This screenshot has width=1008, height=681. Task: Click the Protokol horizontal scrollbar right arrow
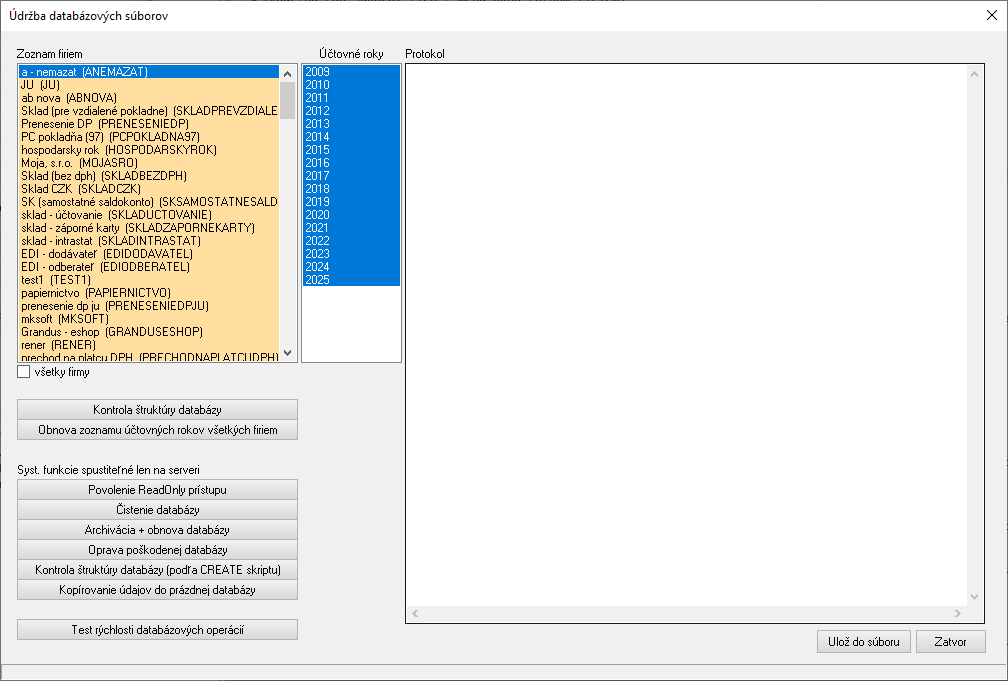coord(958,613)
